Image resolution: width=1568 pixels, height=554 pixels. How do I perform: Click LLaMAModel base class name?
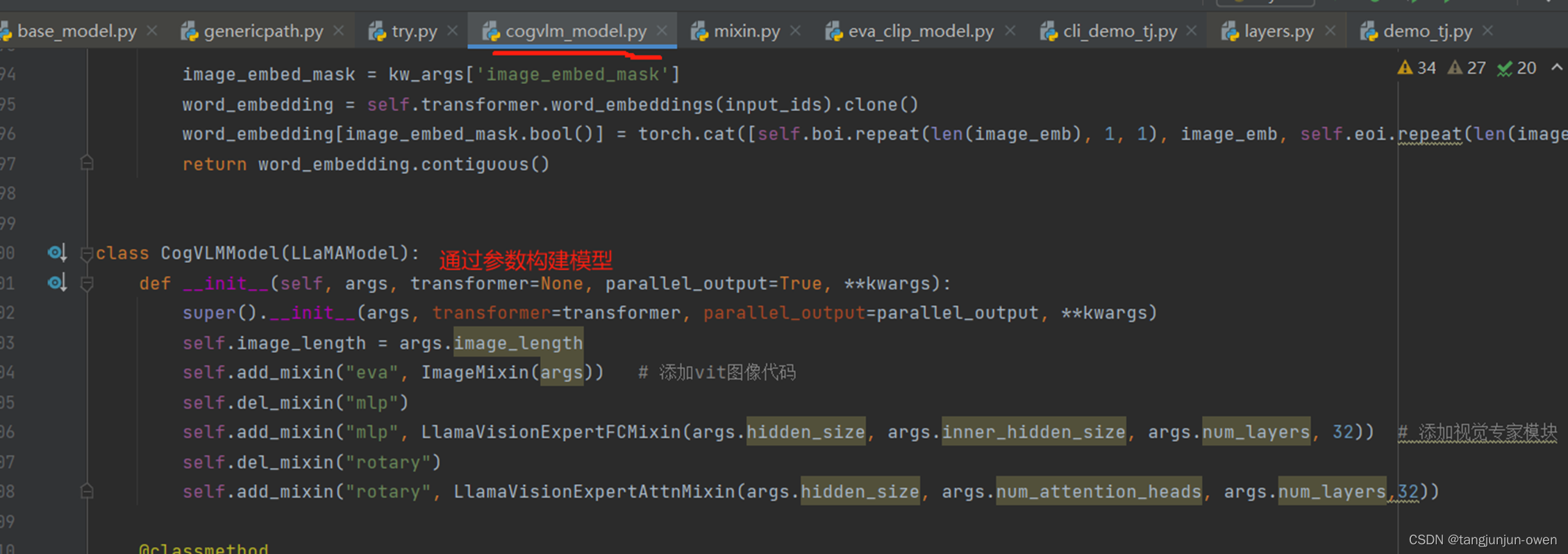[346, 253]
